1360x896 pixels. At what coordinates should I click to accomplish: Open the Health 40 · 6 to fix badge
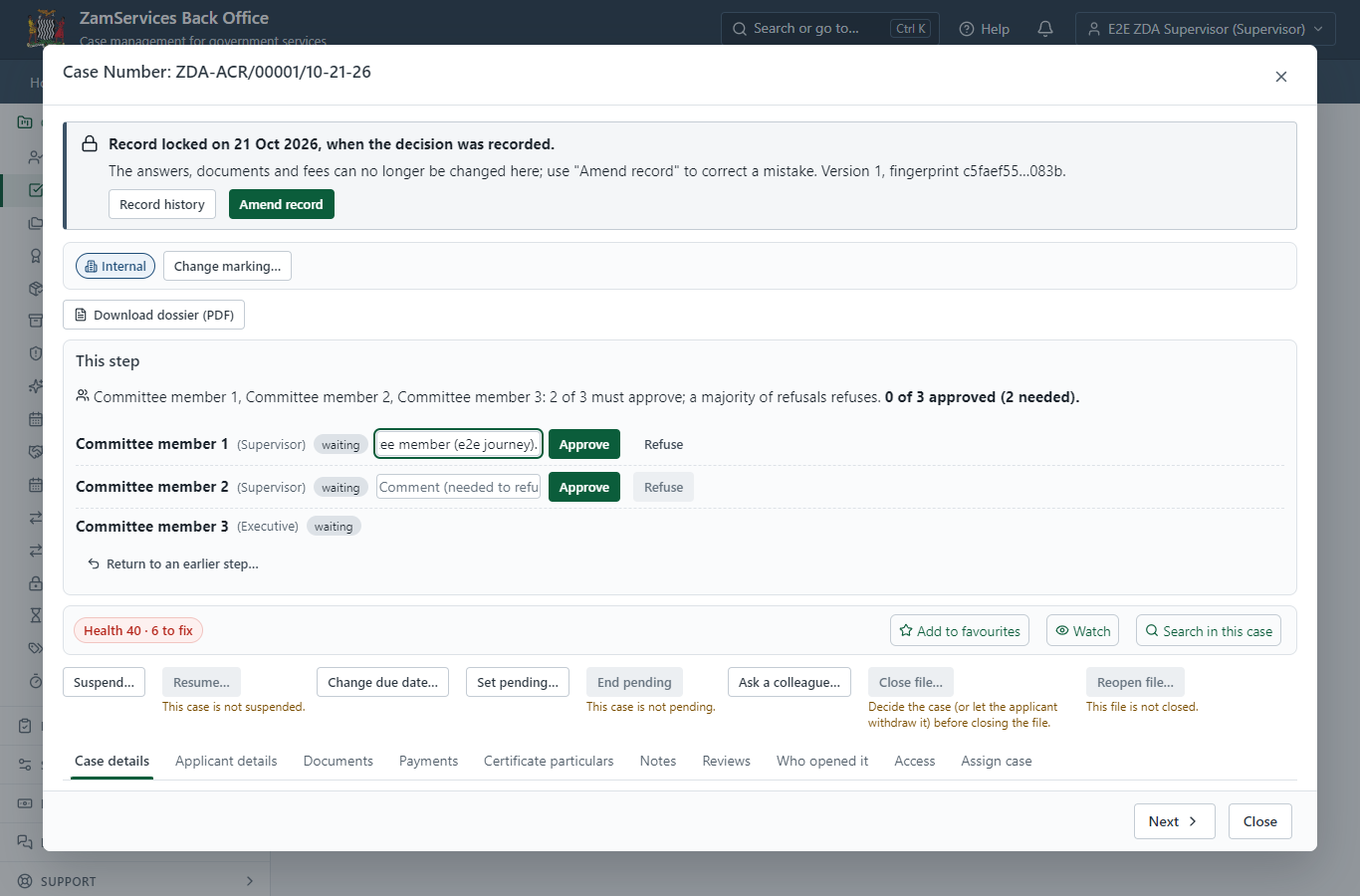[138, 630]
